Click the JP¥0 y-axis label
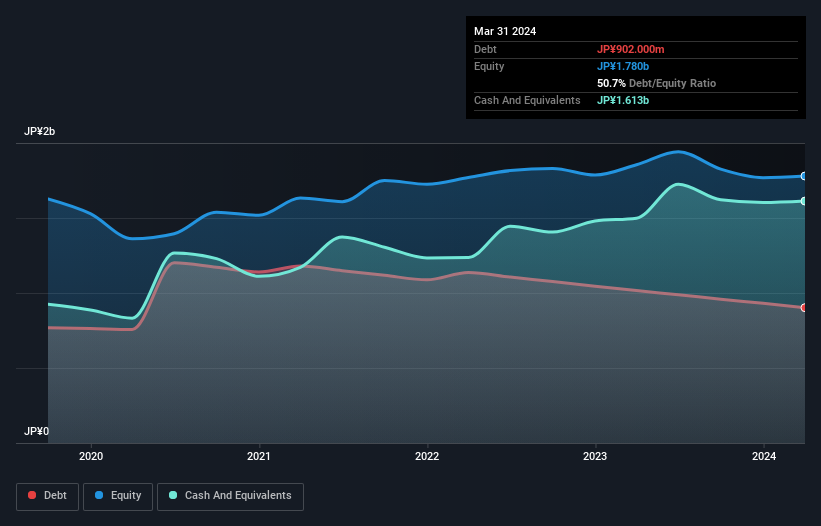The height and width of the screenshot is (526, 821). pyautogui.click(x=36, y=431)
